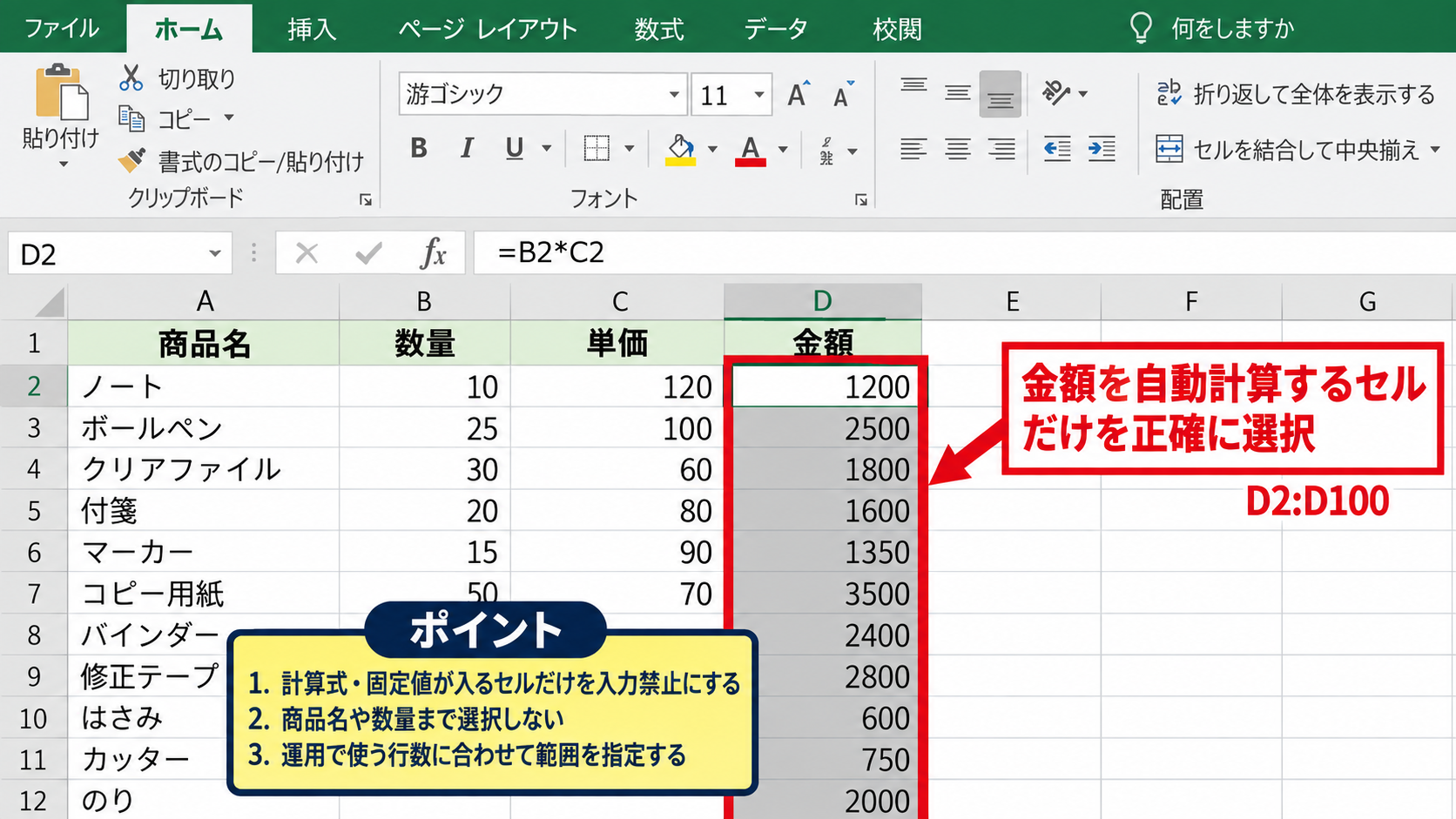Image resolution: width=1456 pixels, height=819 pixels.
Task: Click the Wrap Text icon
Action: click(x=1170, y=93)
